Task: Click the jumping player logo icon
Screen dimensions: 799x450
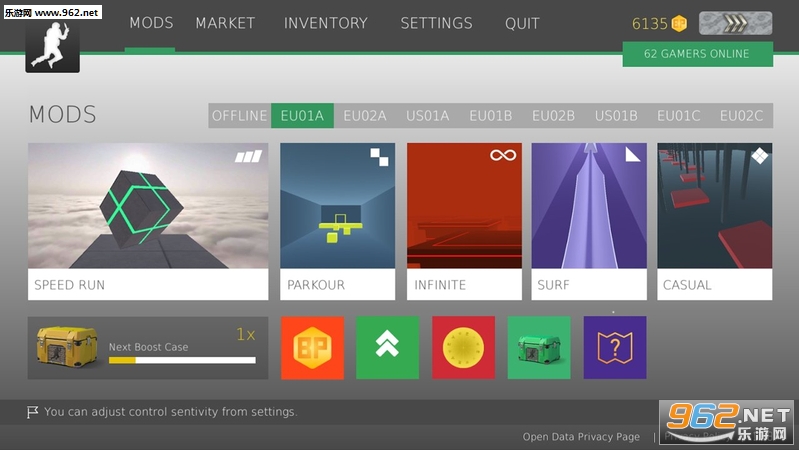Action: [x=52, y=46]
